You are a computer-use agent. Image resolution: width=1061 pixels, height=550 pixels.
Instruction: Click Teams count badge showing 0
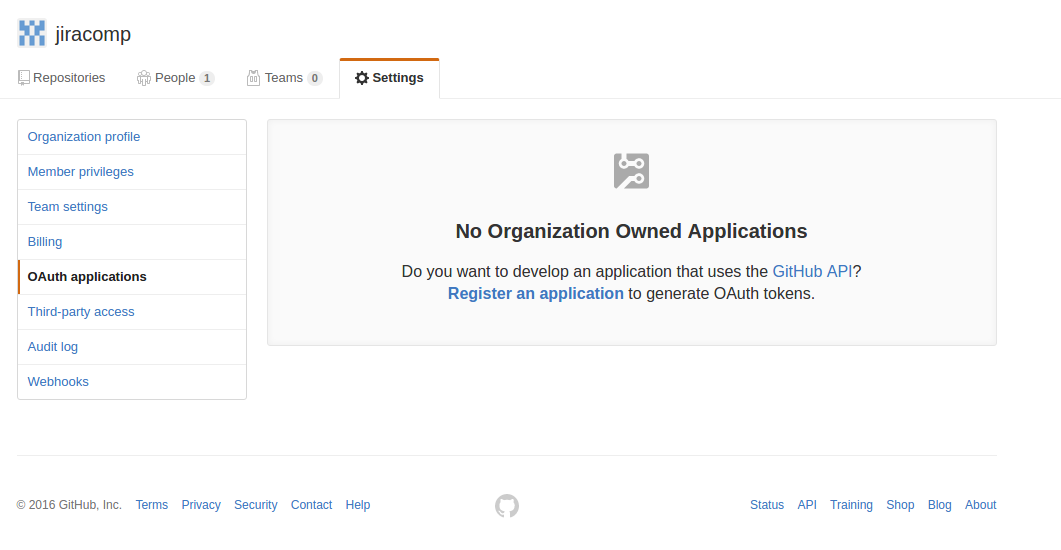pyautogui.click(x=315, y=78)
